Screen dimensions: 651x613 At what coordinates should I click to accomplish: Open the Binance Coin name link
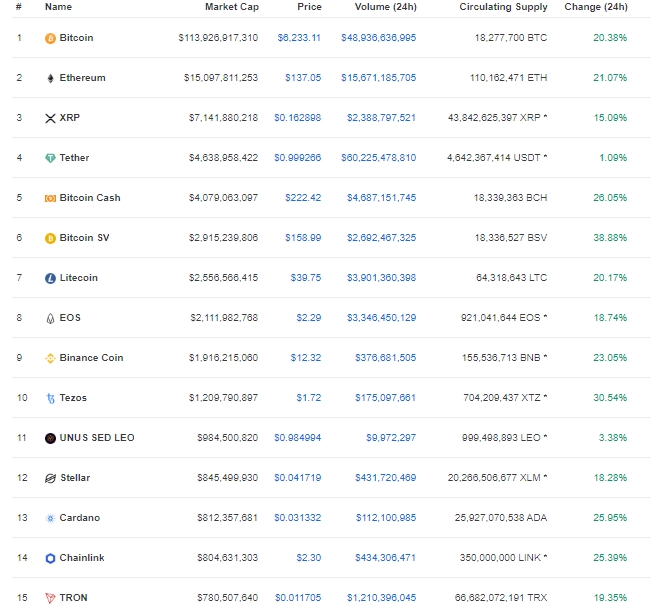[91, 358]
